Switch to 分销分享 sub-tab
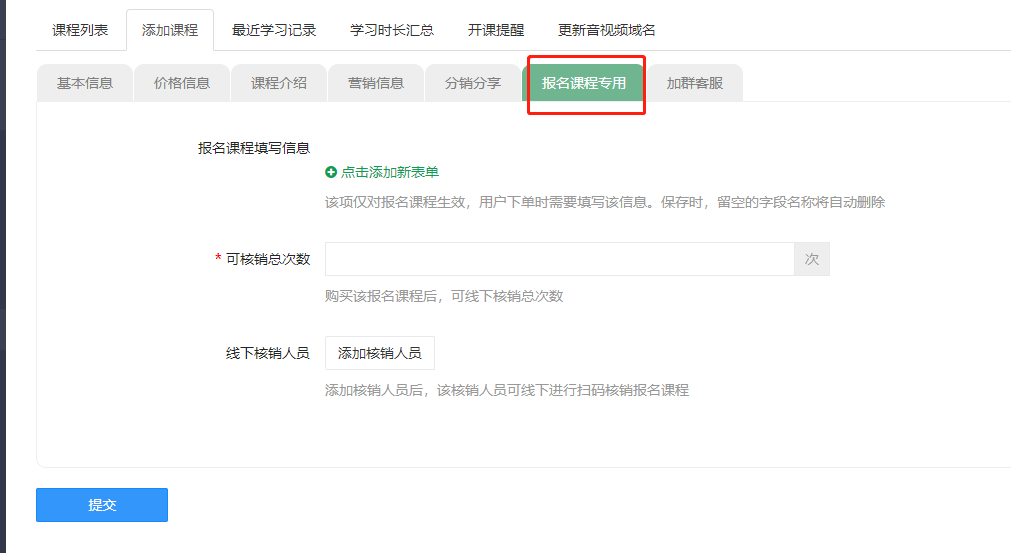The height and width of the screenshot is (553, 1011). (473, 83)
